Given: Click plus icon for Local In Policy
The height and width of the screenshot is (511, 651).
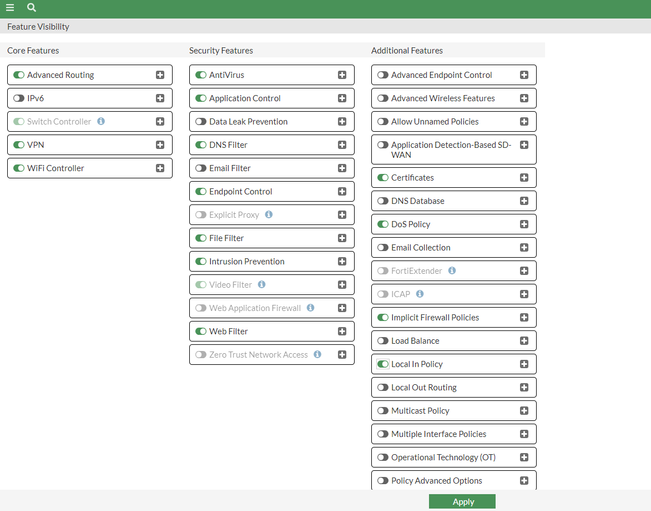Looking at the screenshot, I should pyautogui.click(x=524, y=364).
